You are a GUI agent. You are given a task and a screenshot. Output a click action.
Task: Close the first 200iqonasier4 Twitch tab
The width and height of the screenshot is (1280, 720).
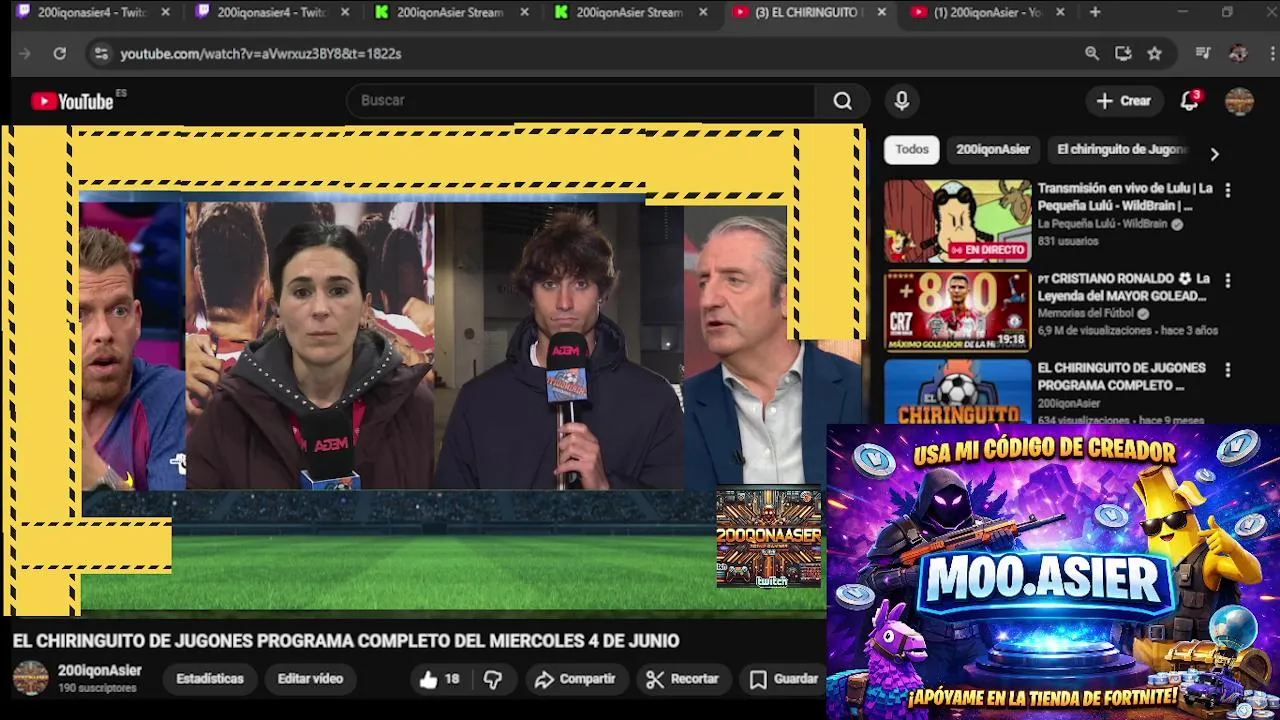[x=165, y=13]
